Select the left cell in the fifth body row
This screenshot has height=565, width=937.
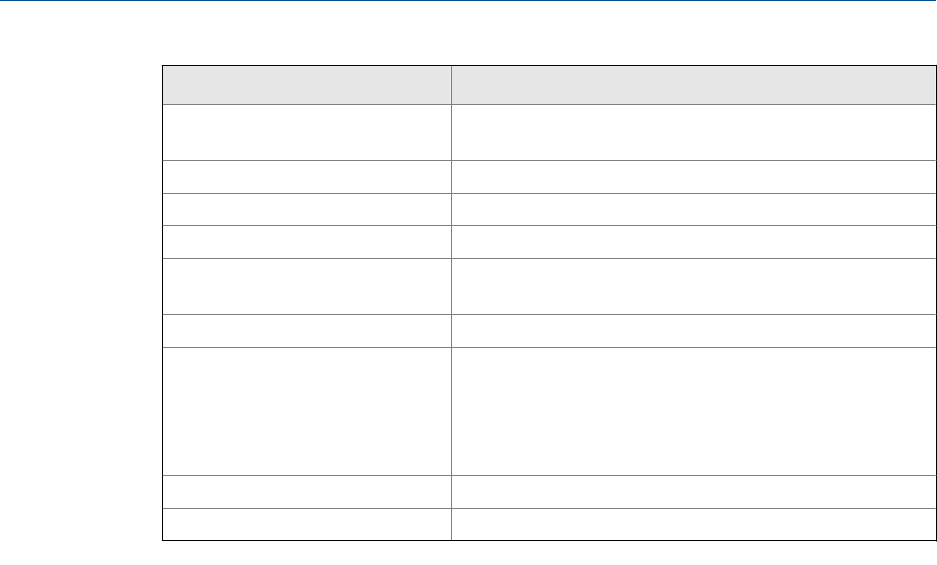coord(306,286)
